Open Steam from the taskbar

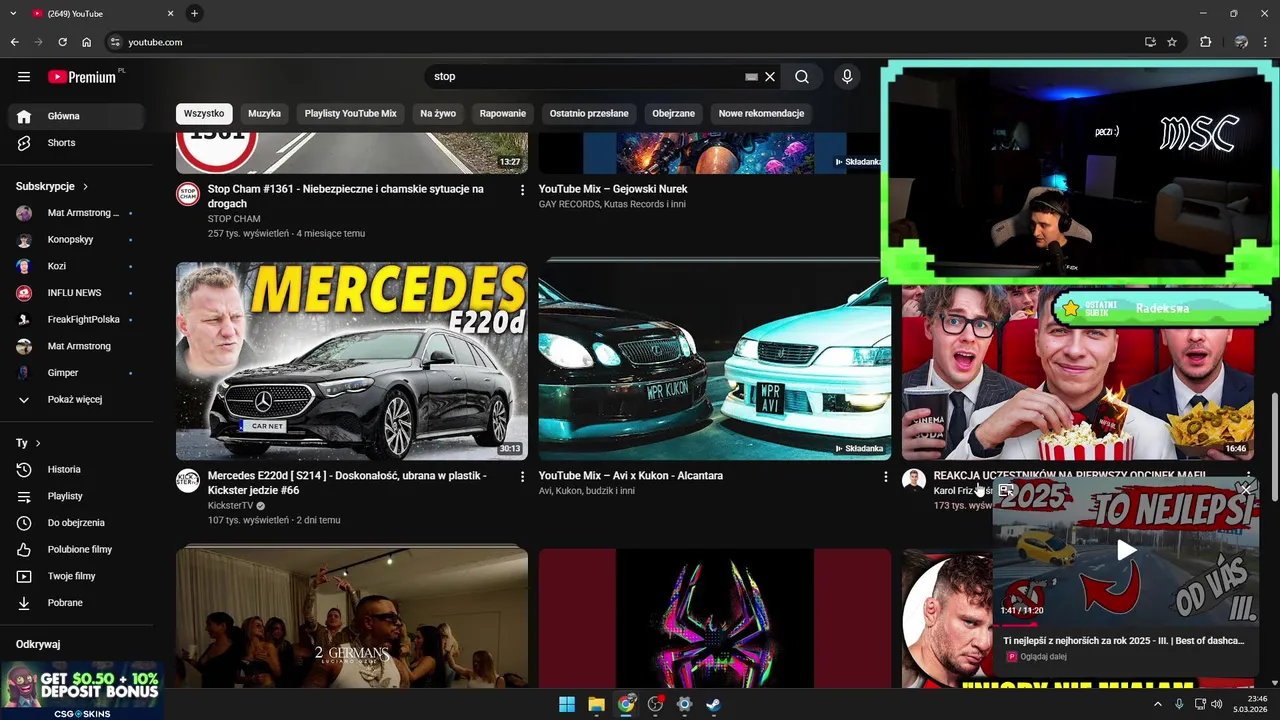(x=713, y=704)
